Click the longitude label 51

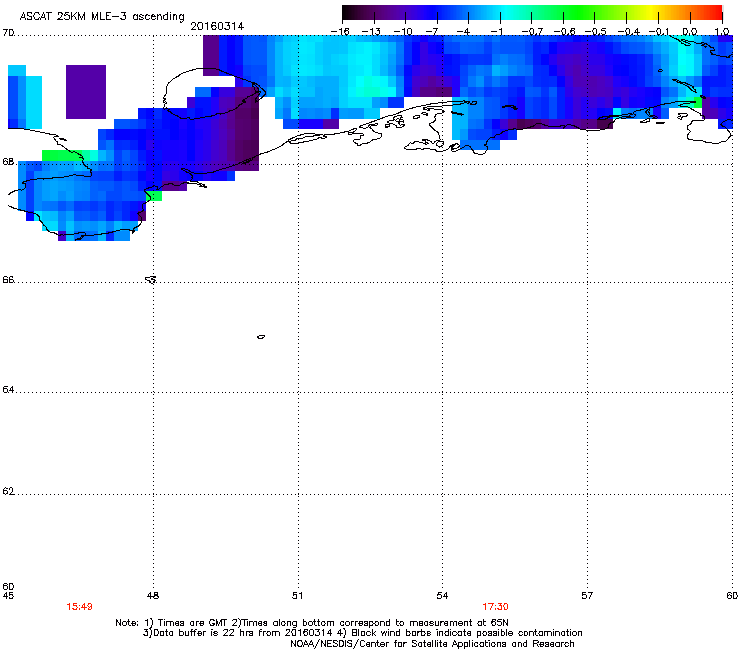297,596
